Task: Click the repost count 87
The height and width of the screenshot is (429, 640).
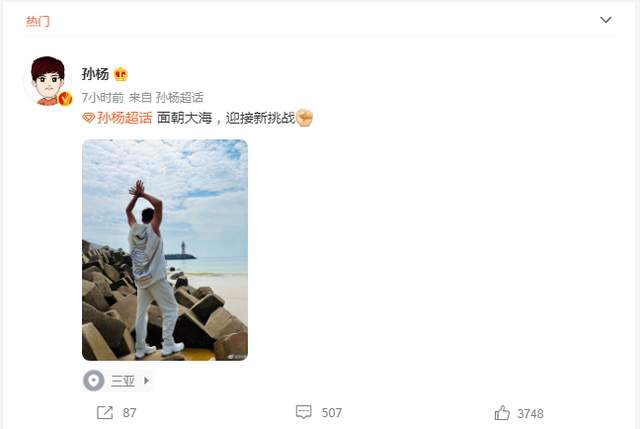Action: (129, 413)
